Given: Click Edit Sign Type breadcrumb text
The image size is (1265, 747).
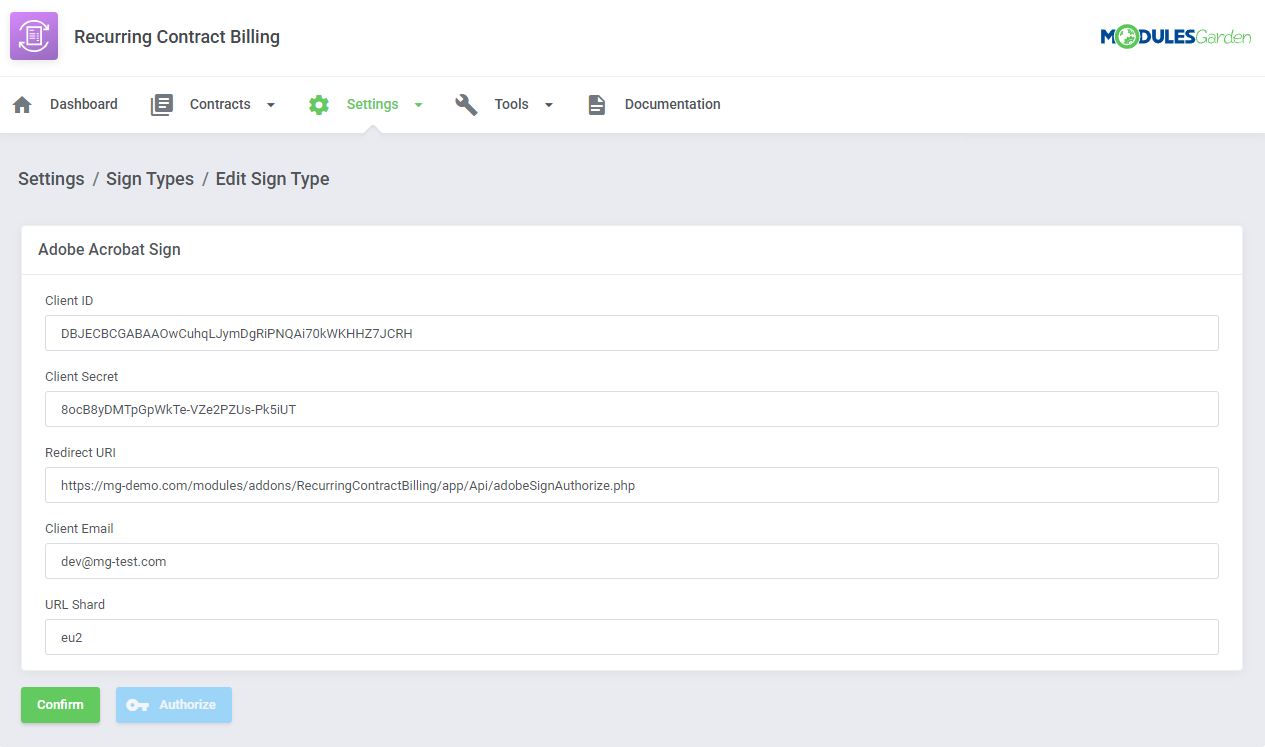Looking at the screenshot, I should (x=272, y=179).
